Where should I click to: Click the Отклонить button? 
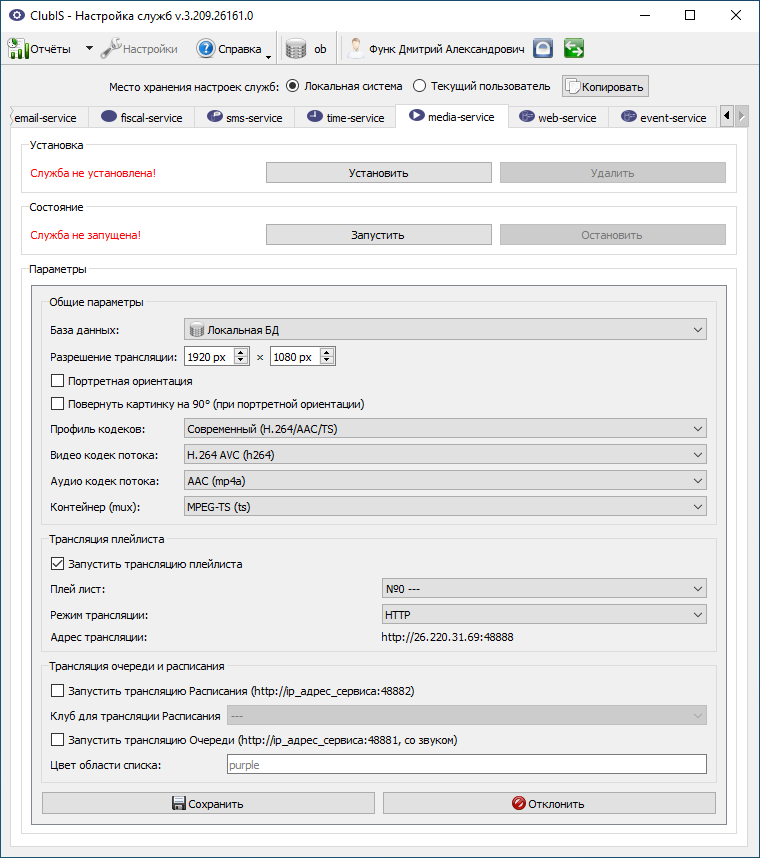pos(549,803)
